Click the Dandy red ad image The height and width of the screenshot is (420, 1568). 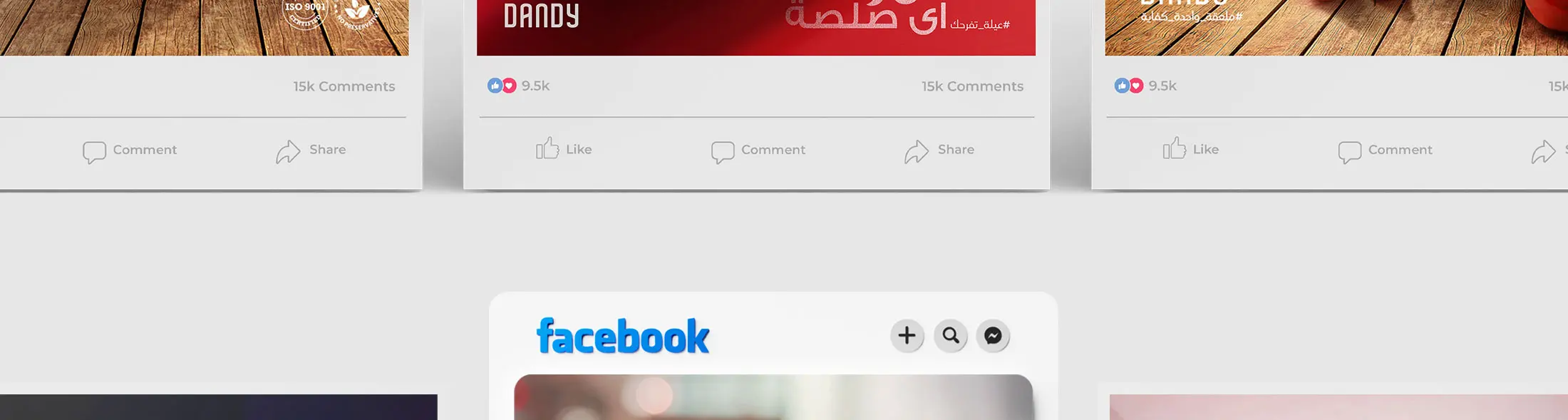pyautogui.click(x=756, y=27)
